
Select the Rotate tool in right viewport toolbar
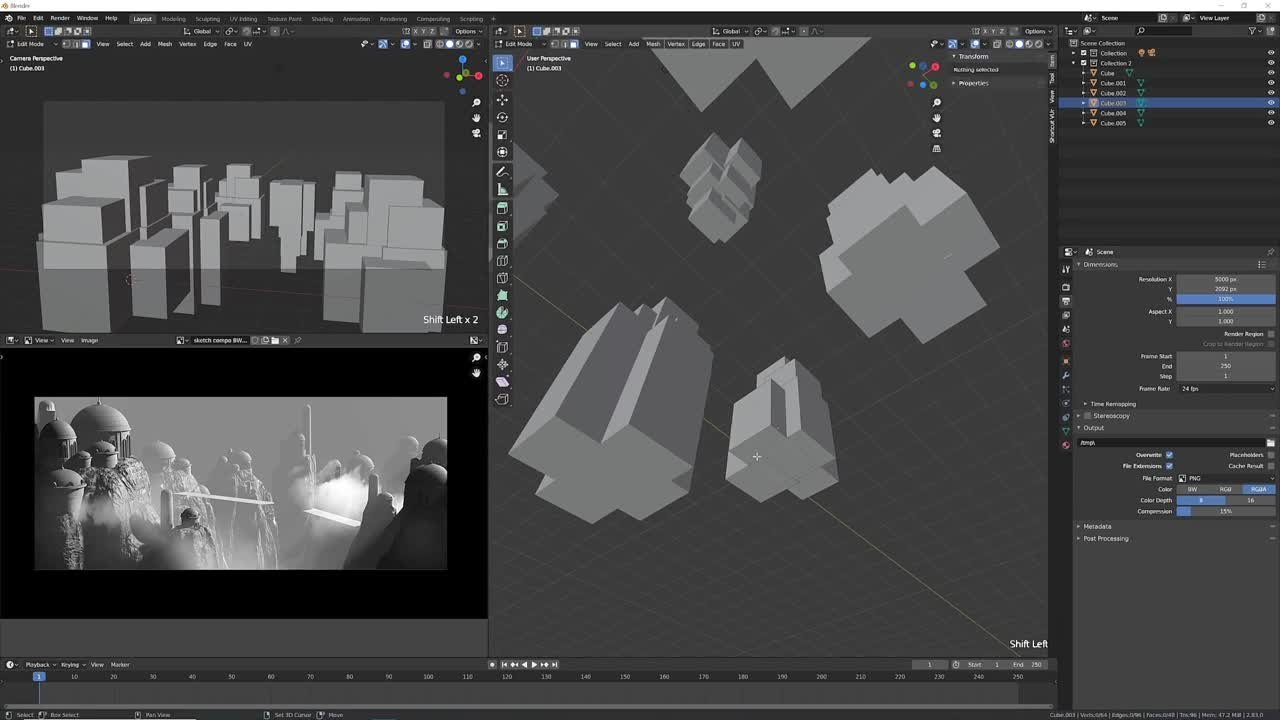click(x=502, y=117)
